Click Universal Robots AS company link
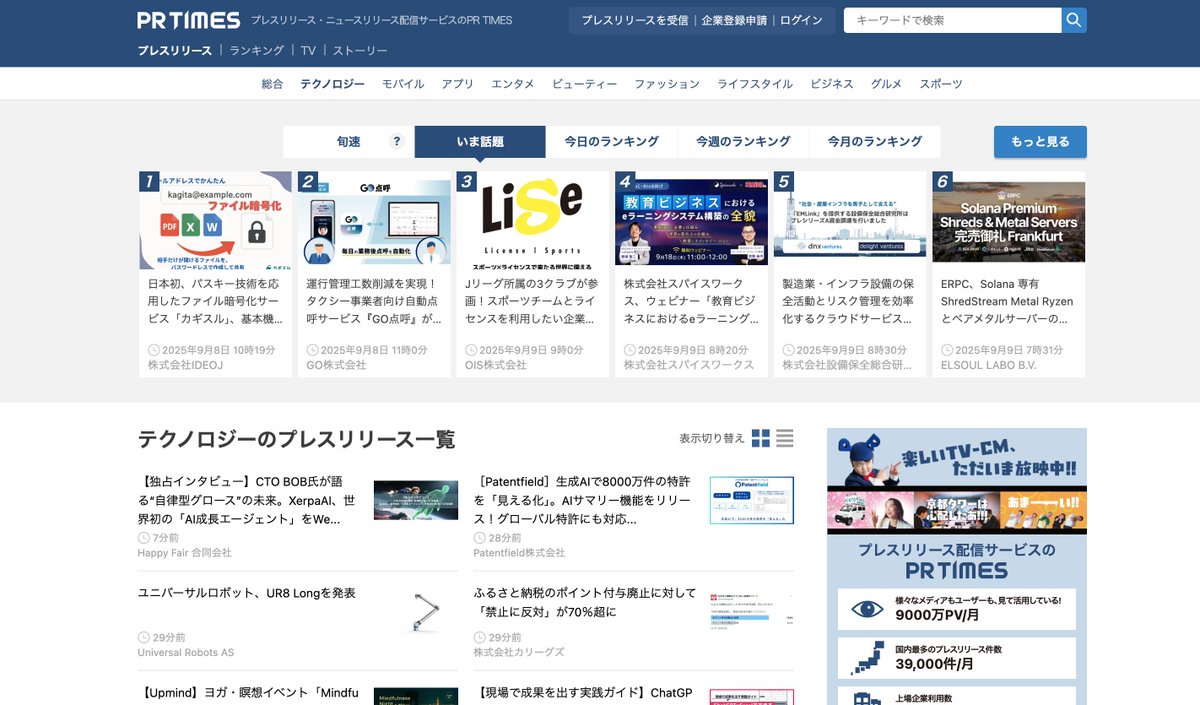Viewport: 1200px width, 705px height. pyautogui.click(x=186, y=653)
